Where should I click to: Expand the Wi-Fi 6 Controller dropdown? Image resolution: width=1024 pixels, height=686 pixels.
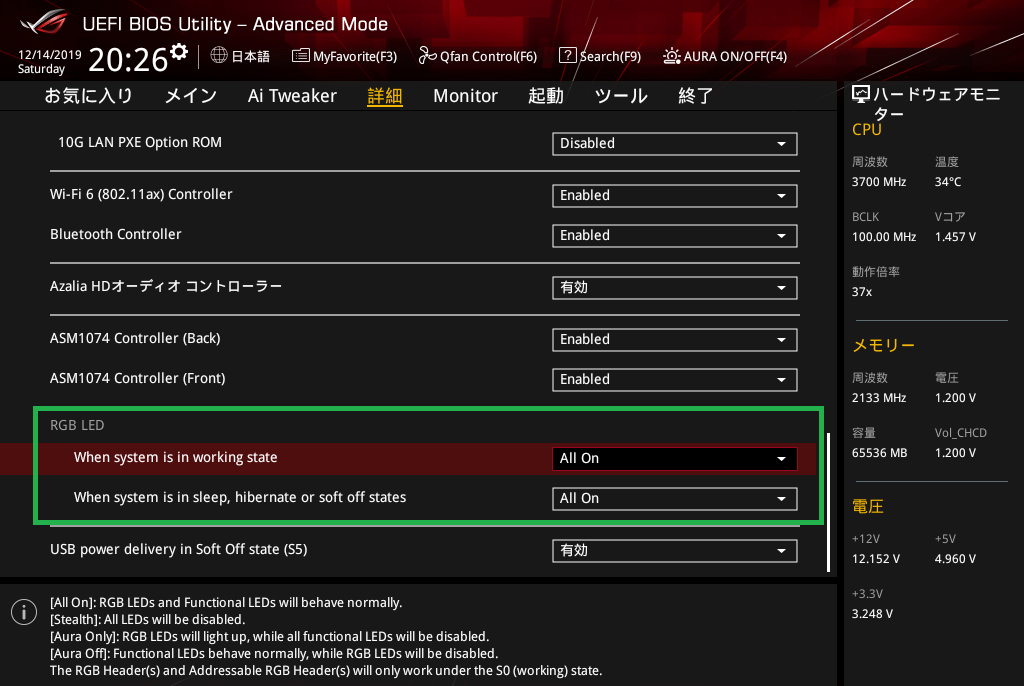pyautogui.click(x=675, y=196)
